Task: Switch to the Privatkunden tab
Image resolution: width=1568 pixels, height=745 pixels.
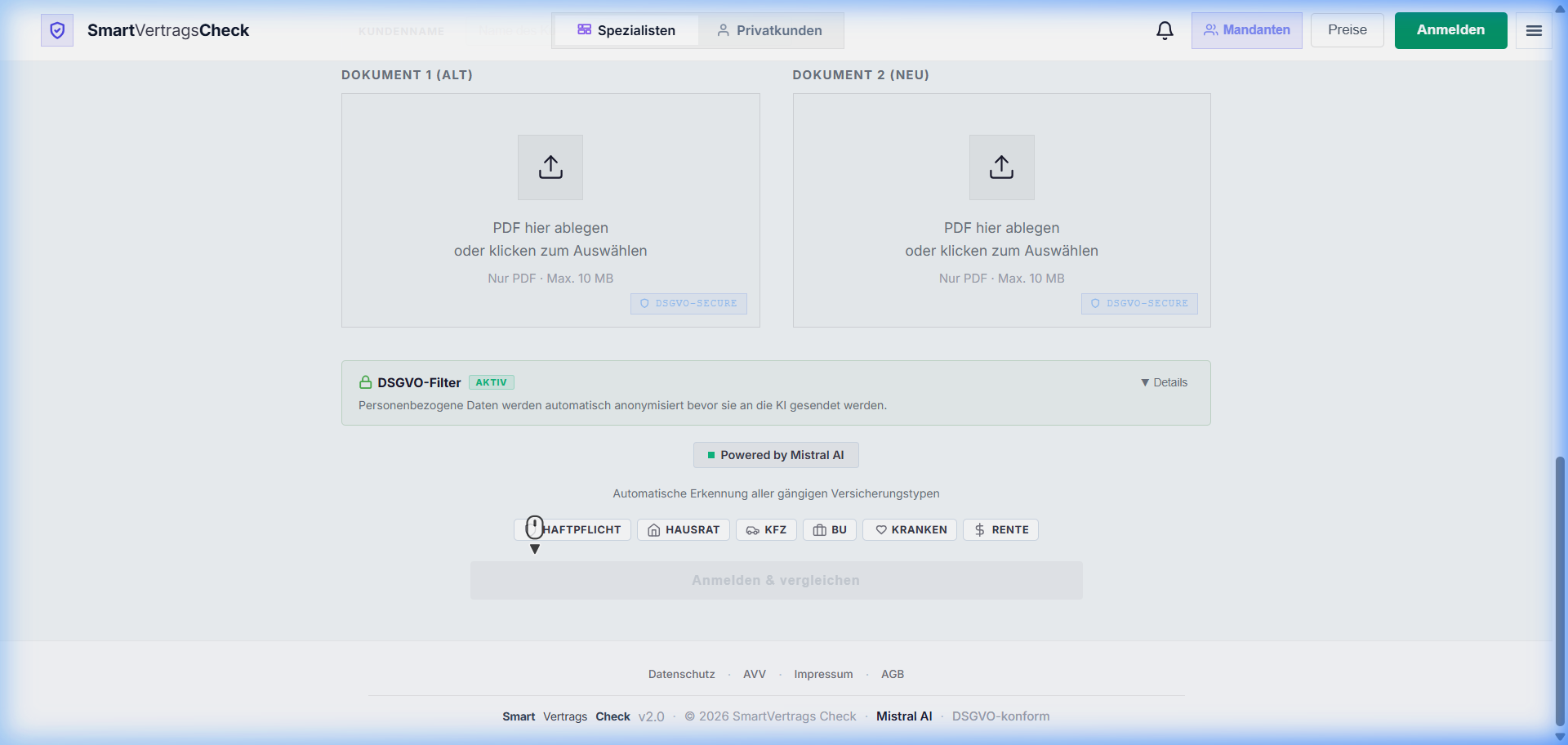Action: point(769,30)
